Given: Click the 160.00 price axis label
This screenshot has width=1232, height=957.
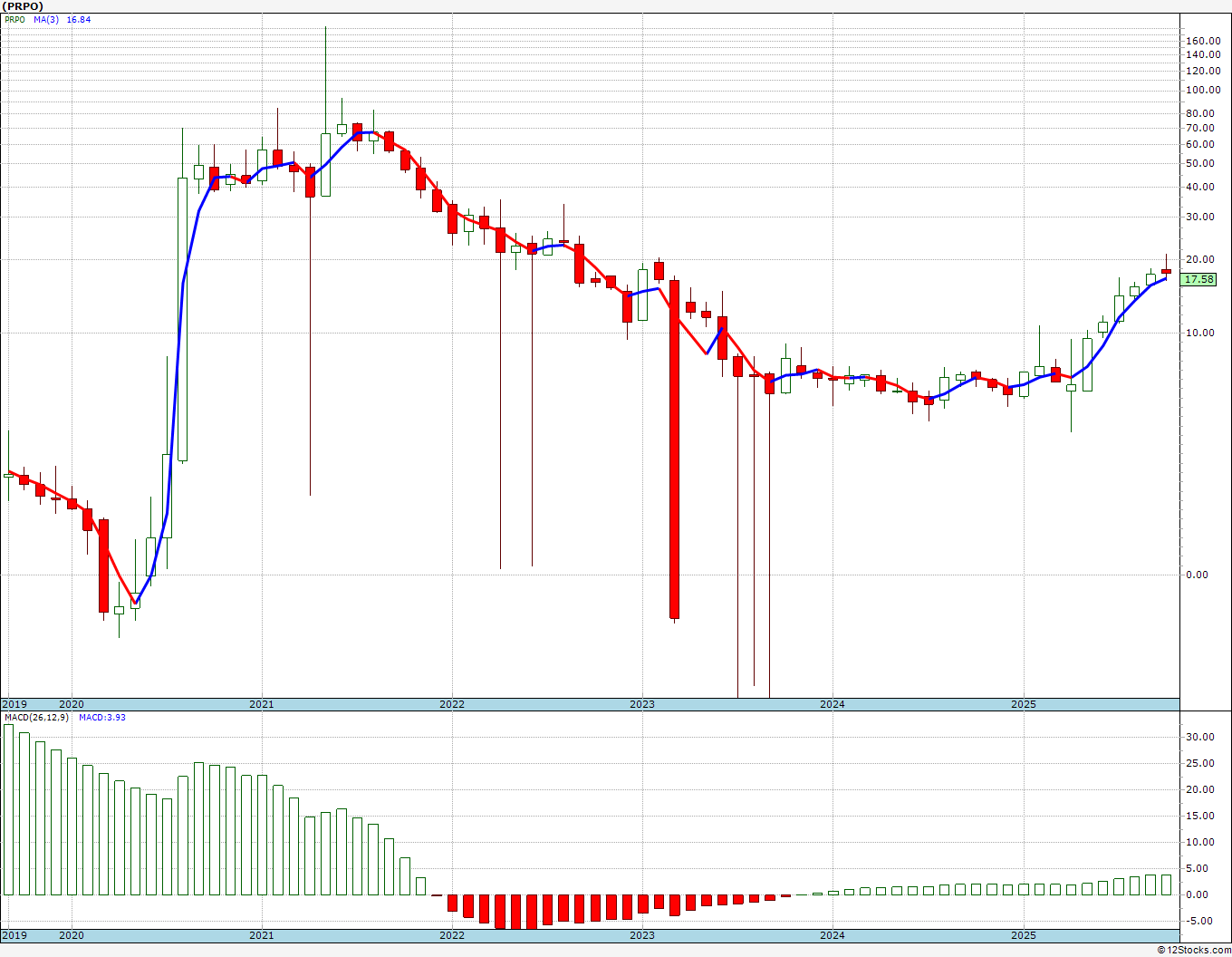Looking at the screenshot, I should click(1203, 41).
